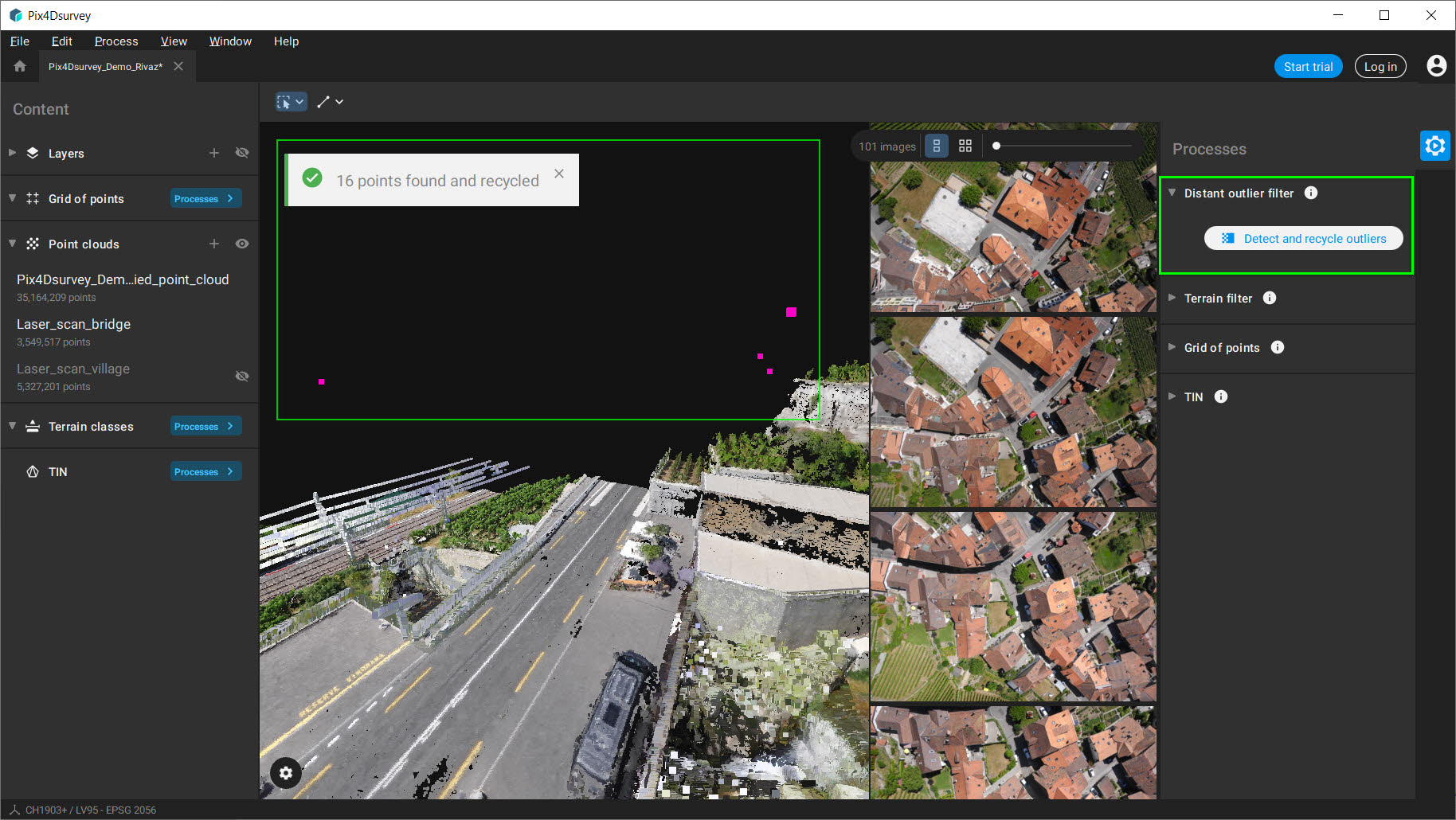This screenshot has width=1456, height=820.
Task: Click the CH1903+ / LV95 coordinate system status
Action: click(x=91, y=810)
